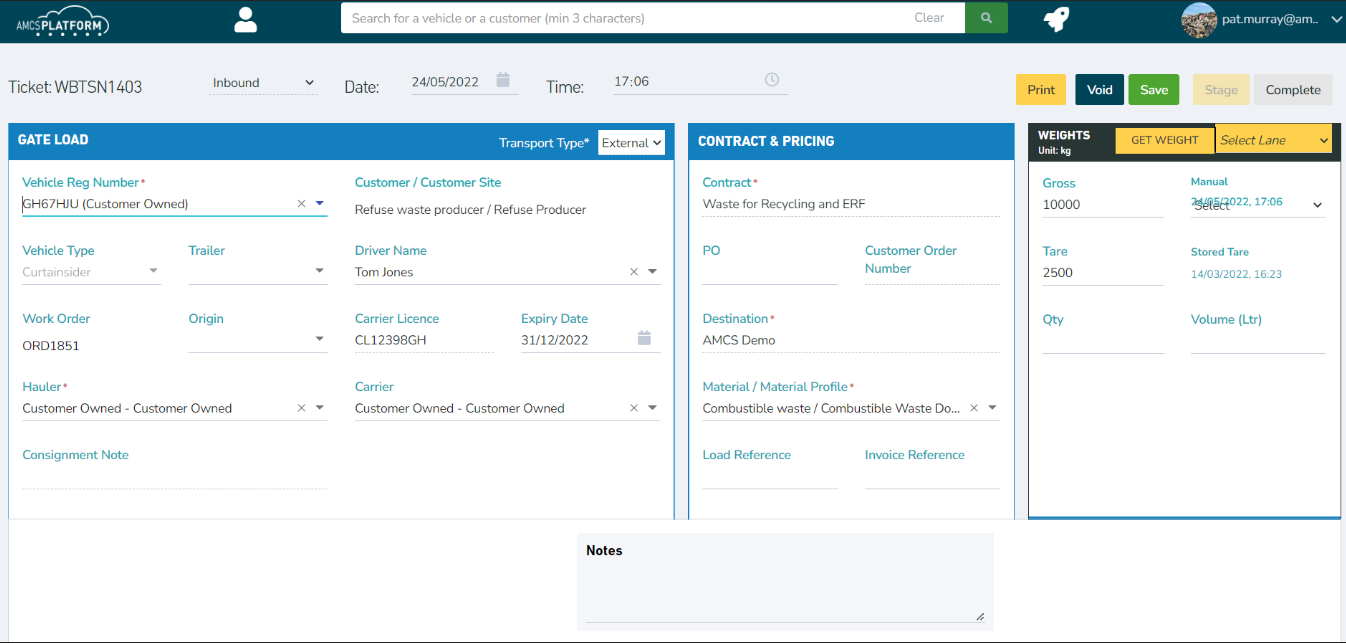Open the Inbound direction dropdown
Screen dimensions: 1346x643
pyautogui.click(x=263, y=83)
